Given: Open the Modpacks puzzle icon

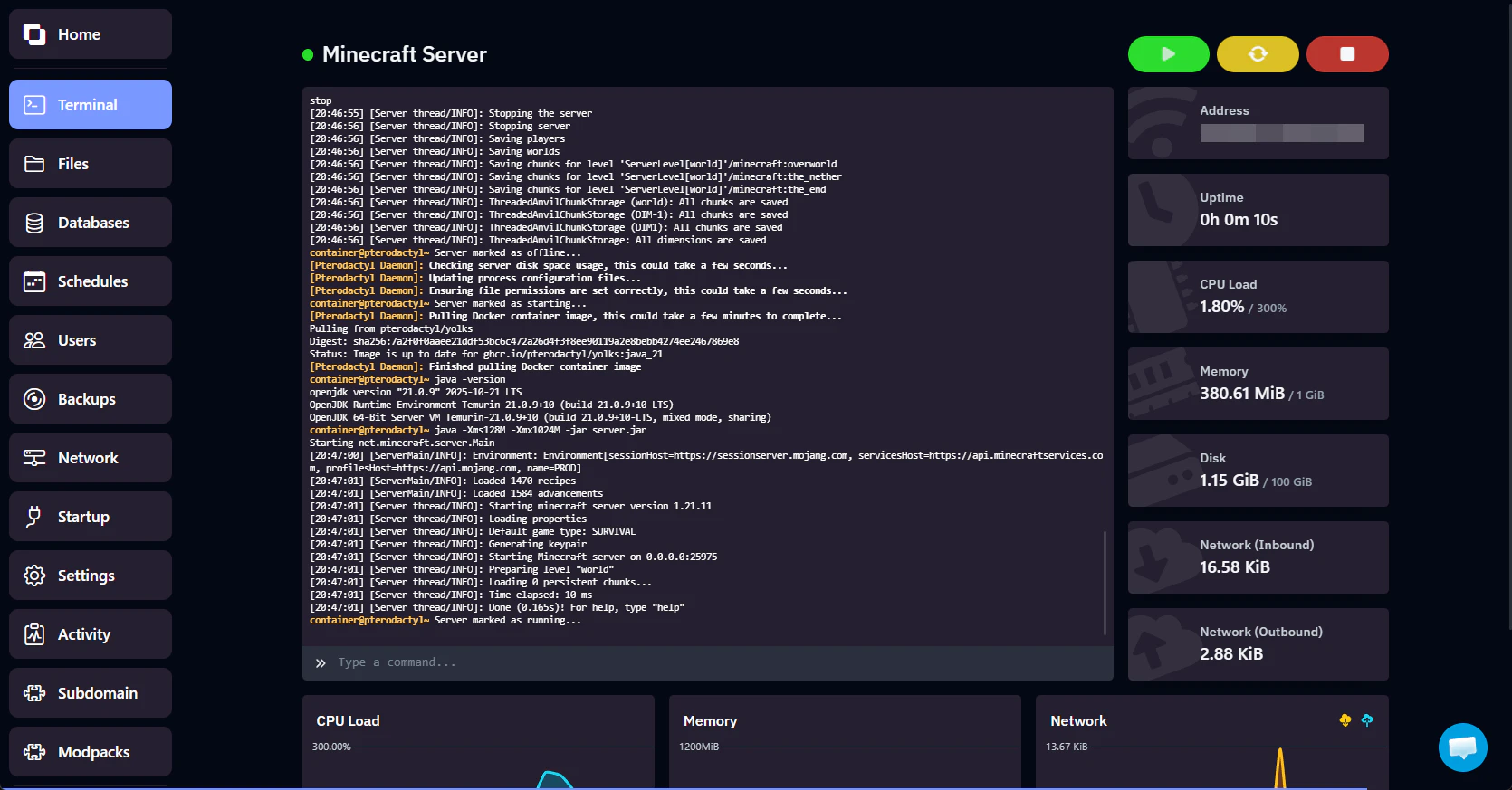Looking at the screenshot, I should coord(34,752).
